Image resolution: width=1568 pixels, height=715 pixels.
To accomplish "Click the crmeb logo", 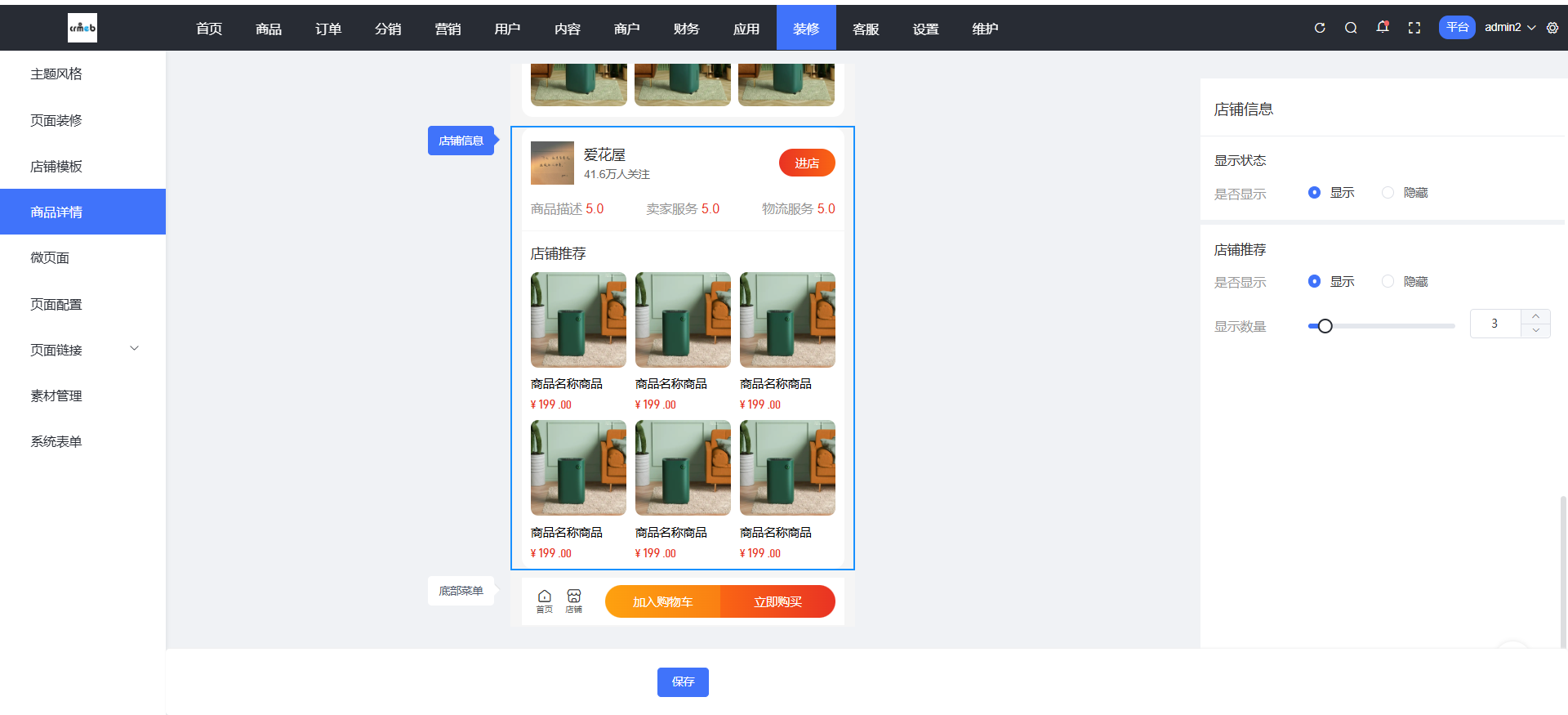I will (x=82, y=28).
